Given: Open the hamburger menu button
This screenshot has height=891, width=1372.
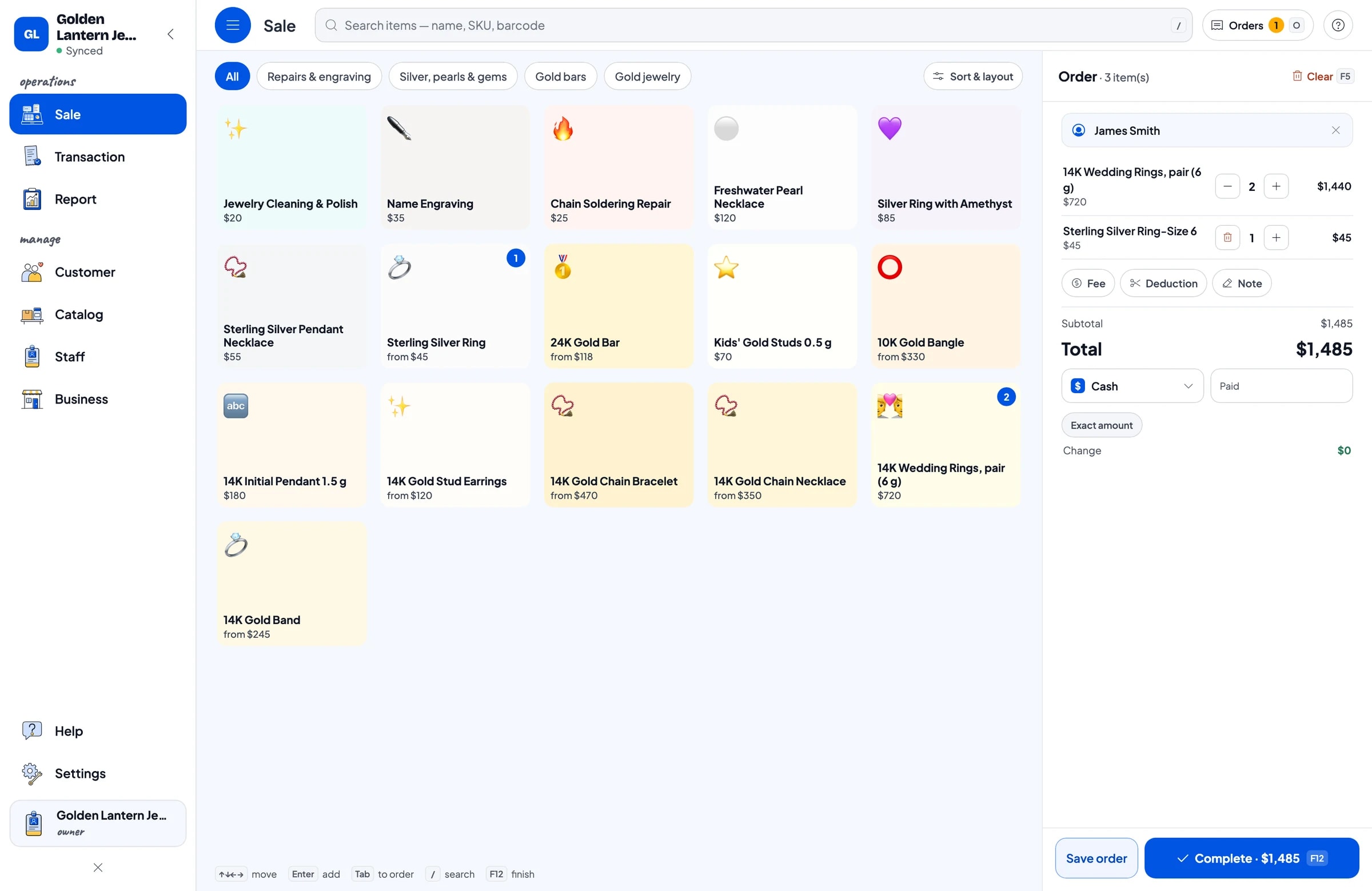Looking at the screenshot, I should [x=232, y=25].
